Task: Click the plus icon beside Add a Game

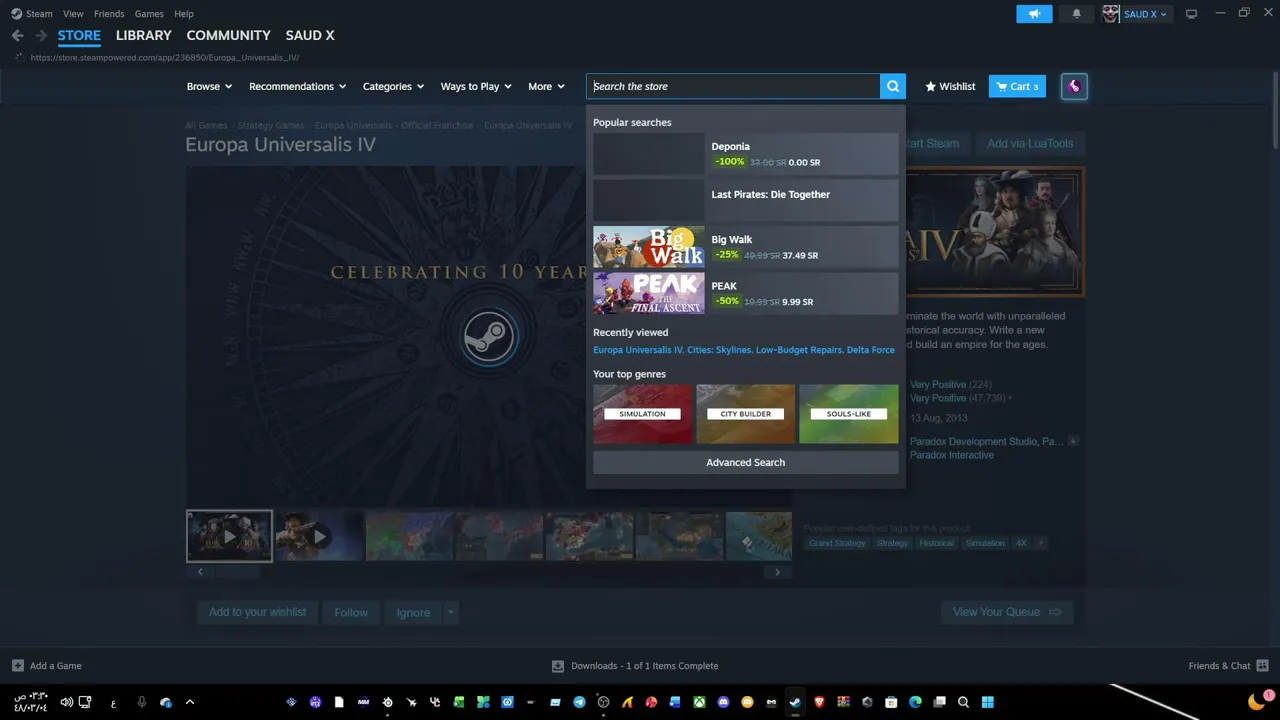Action: tap(18, 666)
